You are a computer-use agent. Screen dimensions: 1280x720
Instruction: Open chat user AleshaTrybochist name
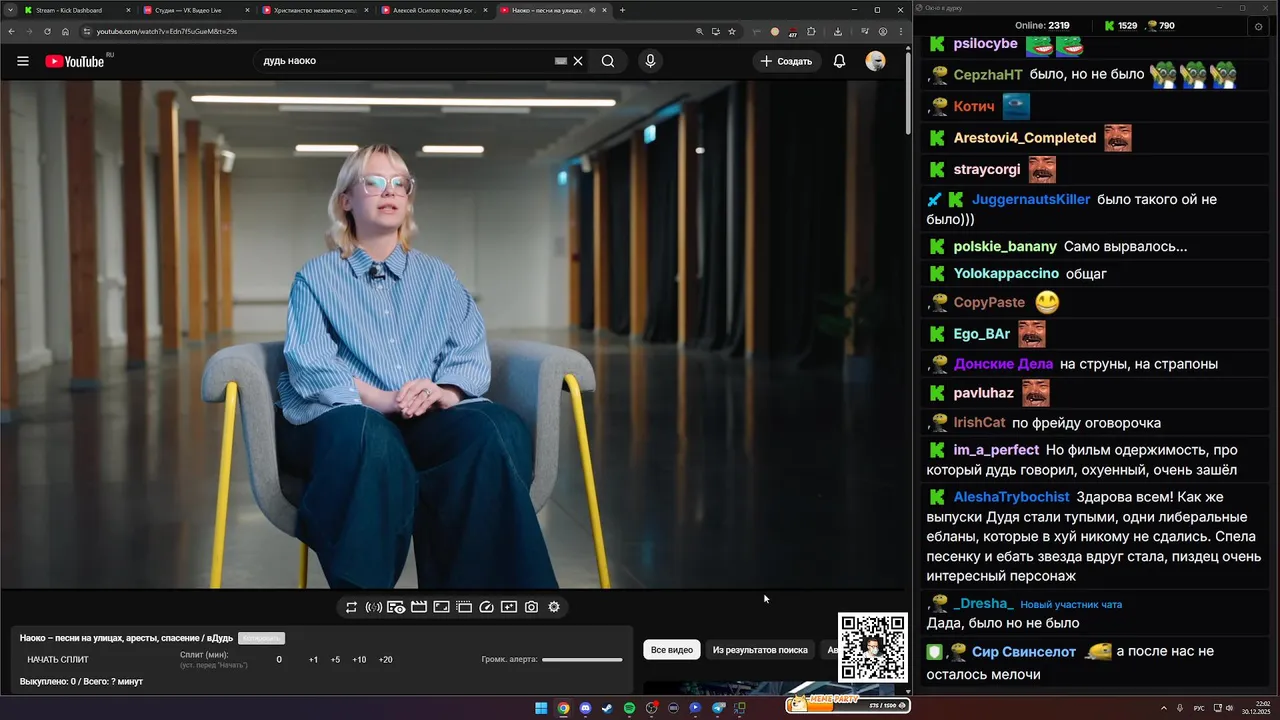point(1011,497)
